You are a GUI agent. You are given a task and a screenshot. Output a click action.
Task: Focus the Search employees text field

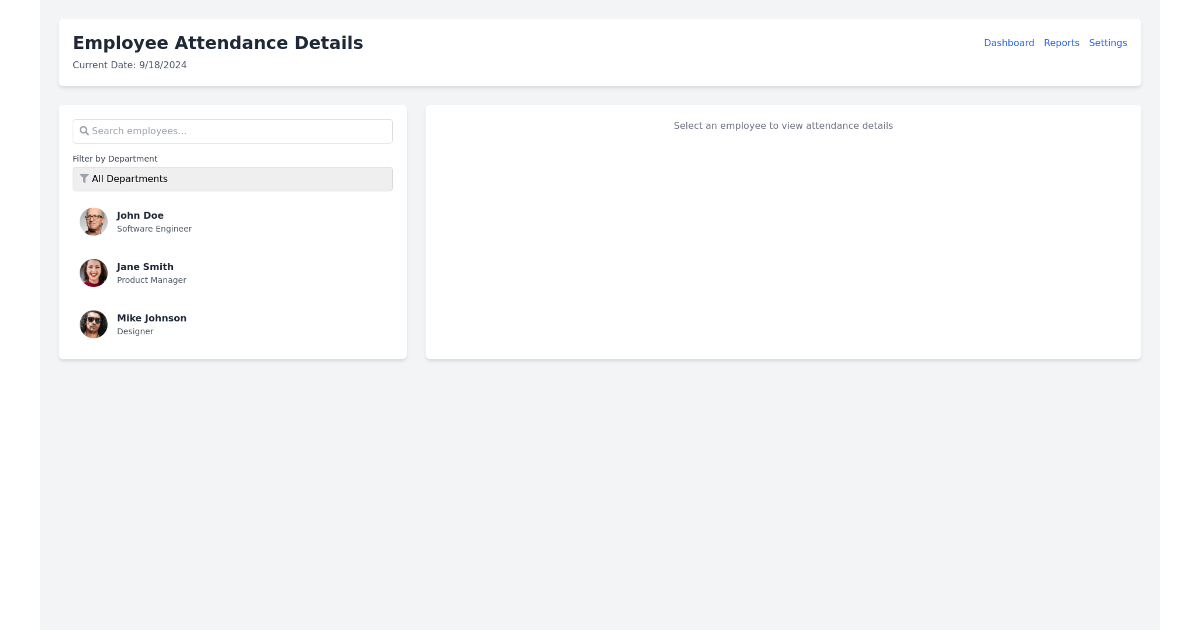point(238,131)
